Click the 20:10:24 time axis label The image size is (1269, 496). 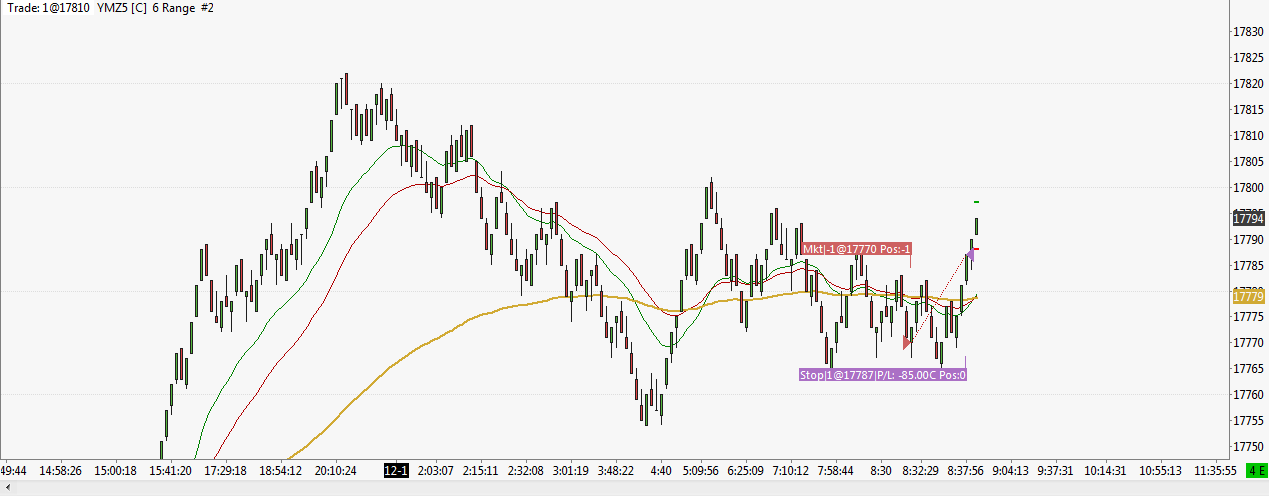point(336,470)
